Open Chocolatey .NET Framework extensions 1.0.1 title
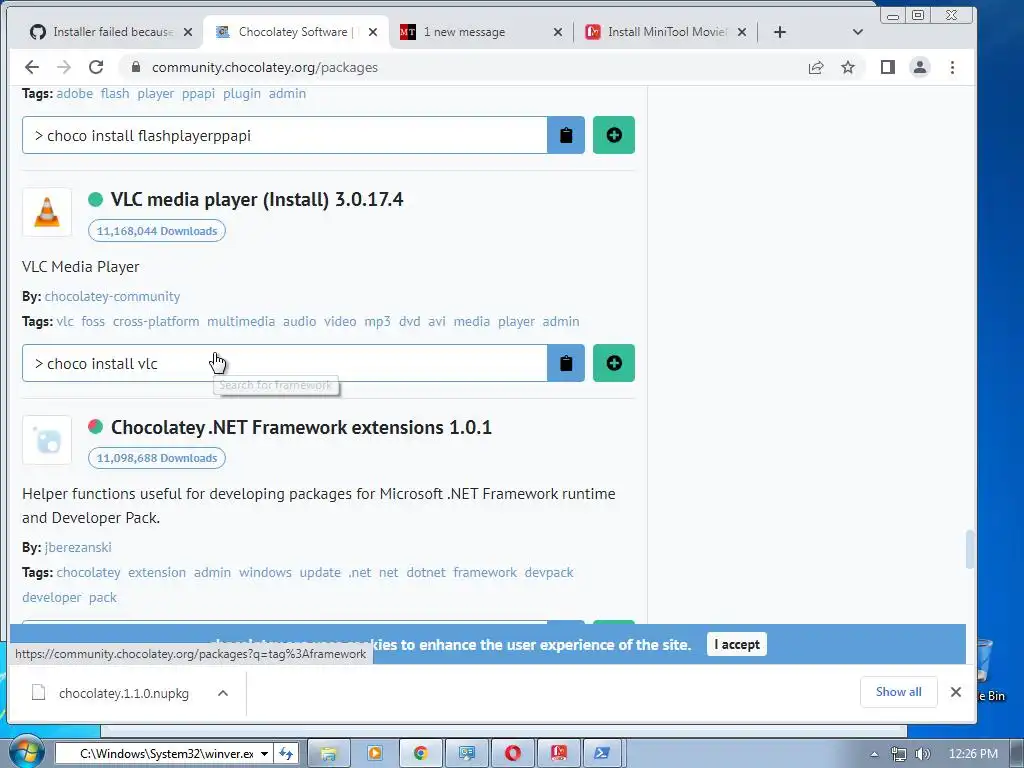 tap(301, 427)
